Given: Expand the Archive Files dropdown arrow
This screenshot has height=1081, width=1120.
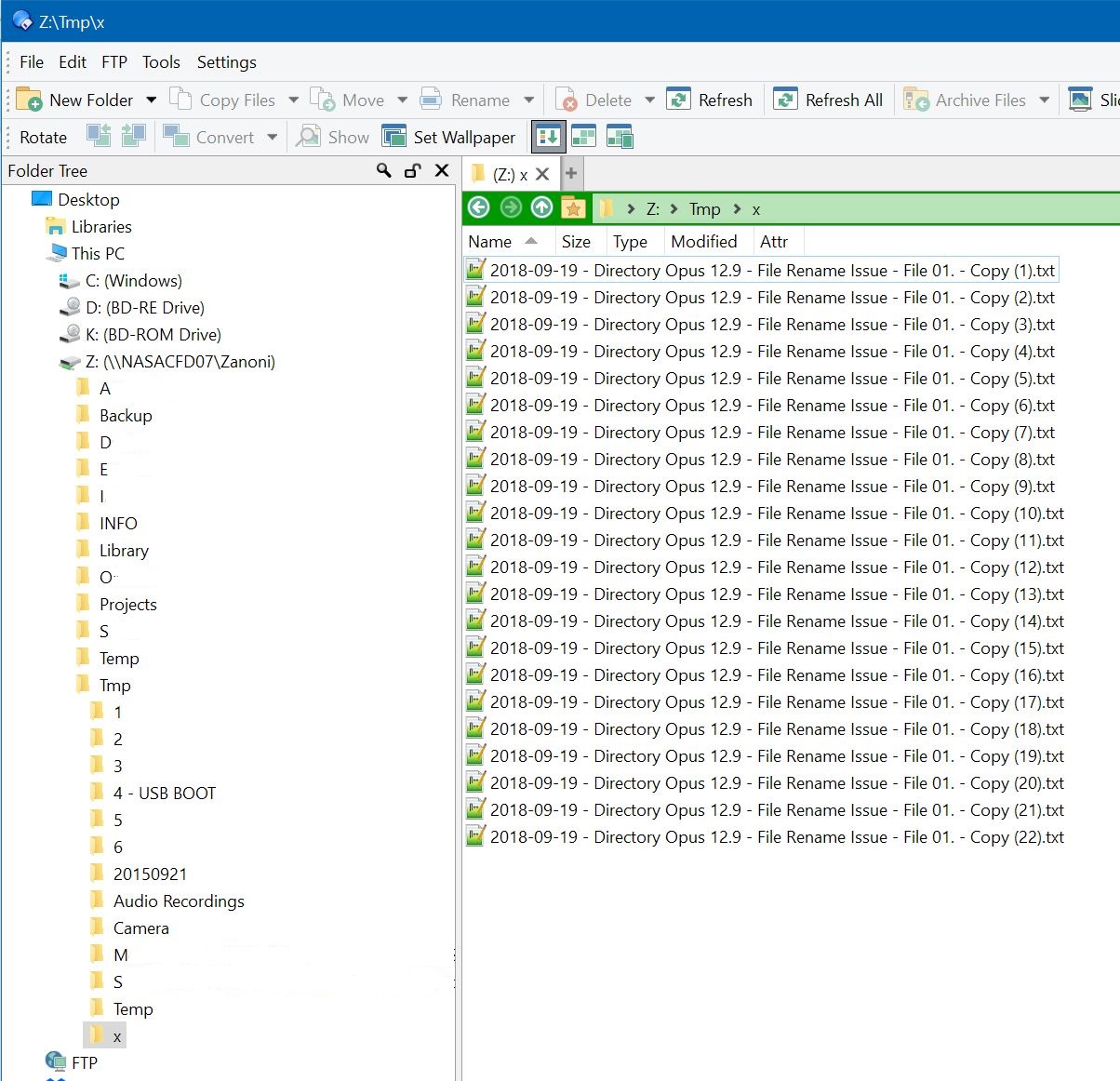Looking at the screenshot, I should (1044, 100).
